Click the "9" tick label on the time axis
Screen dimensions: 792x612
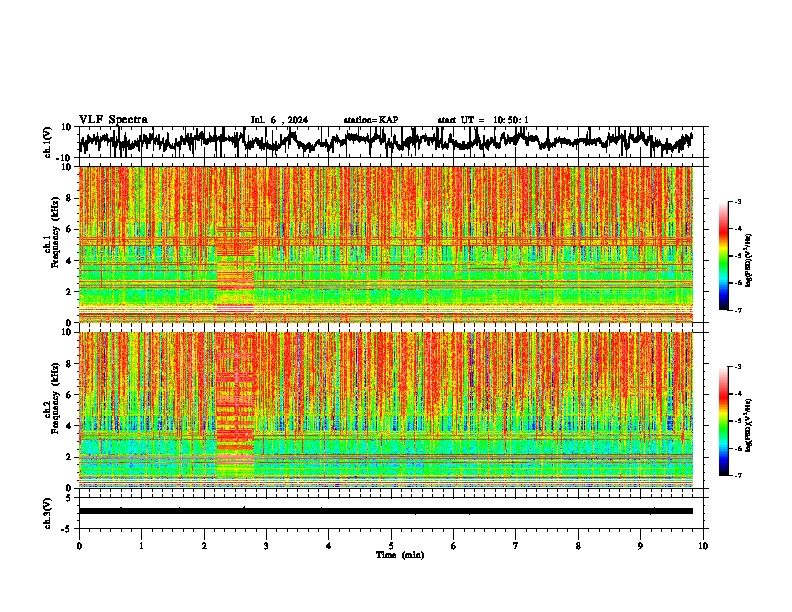point(640,546)
